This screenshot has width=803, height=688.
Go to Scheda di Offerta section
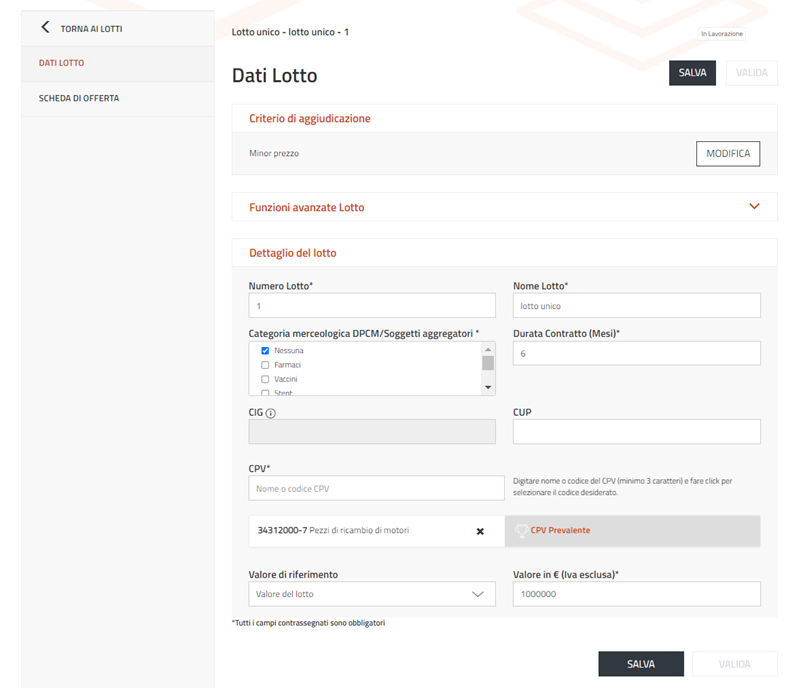[79, 98]
